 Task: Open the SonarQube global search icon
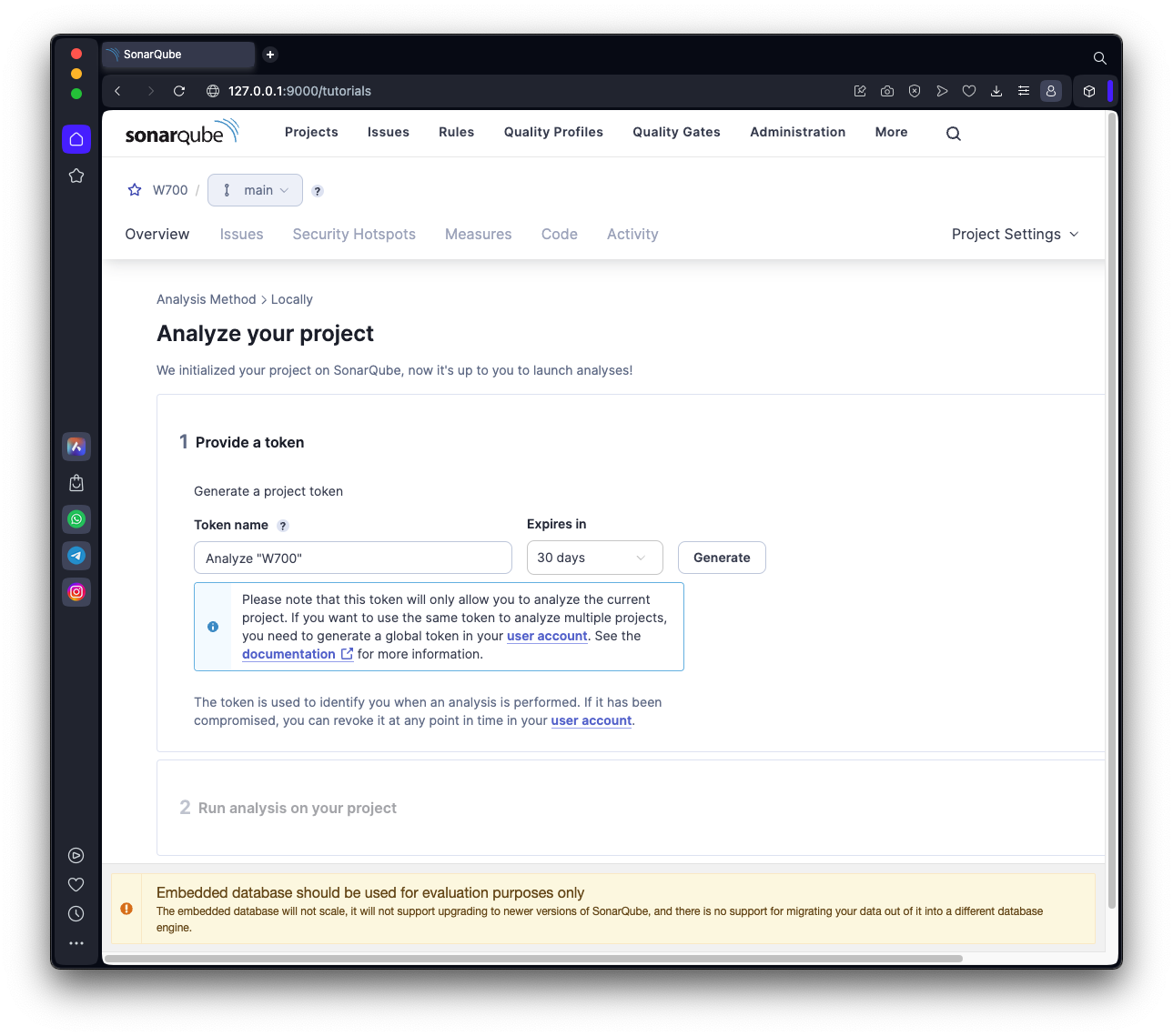[954, 133]
